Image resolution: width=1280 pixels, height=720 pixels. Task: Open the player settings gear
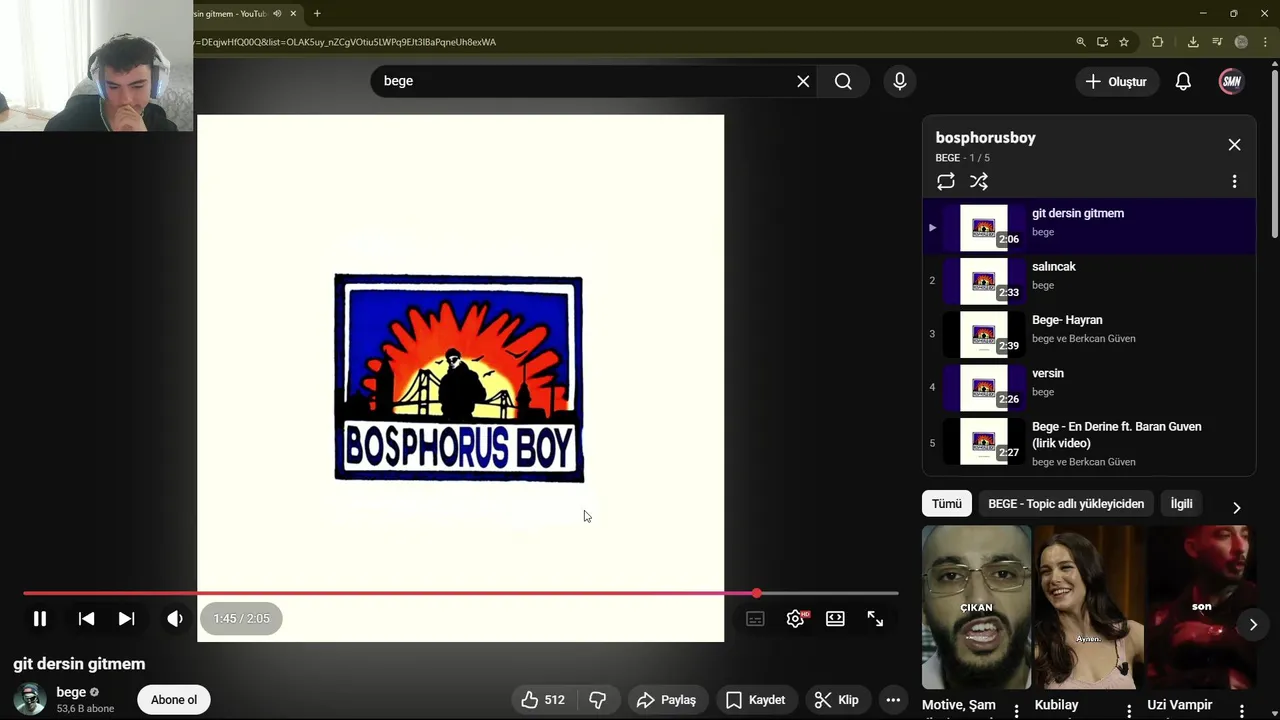[796, 619]
